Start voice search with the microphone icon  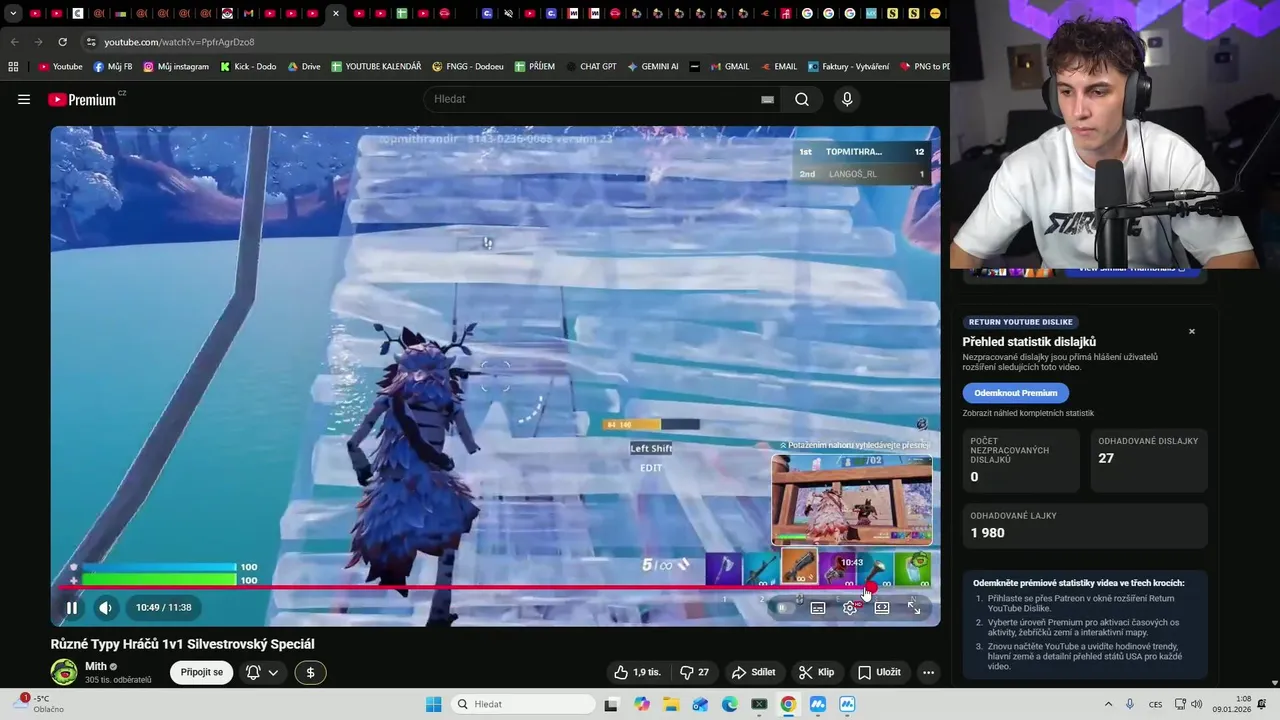point(847,99)
